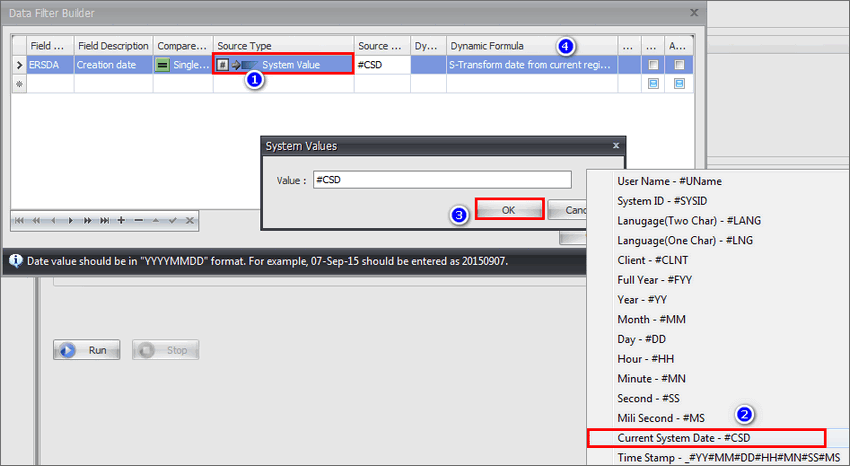This screenshot has height=466, width=850.
Task: Toggle the first checkbox in the ERSDA row
Action: point(652,64)
